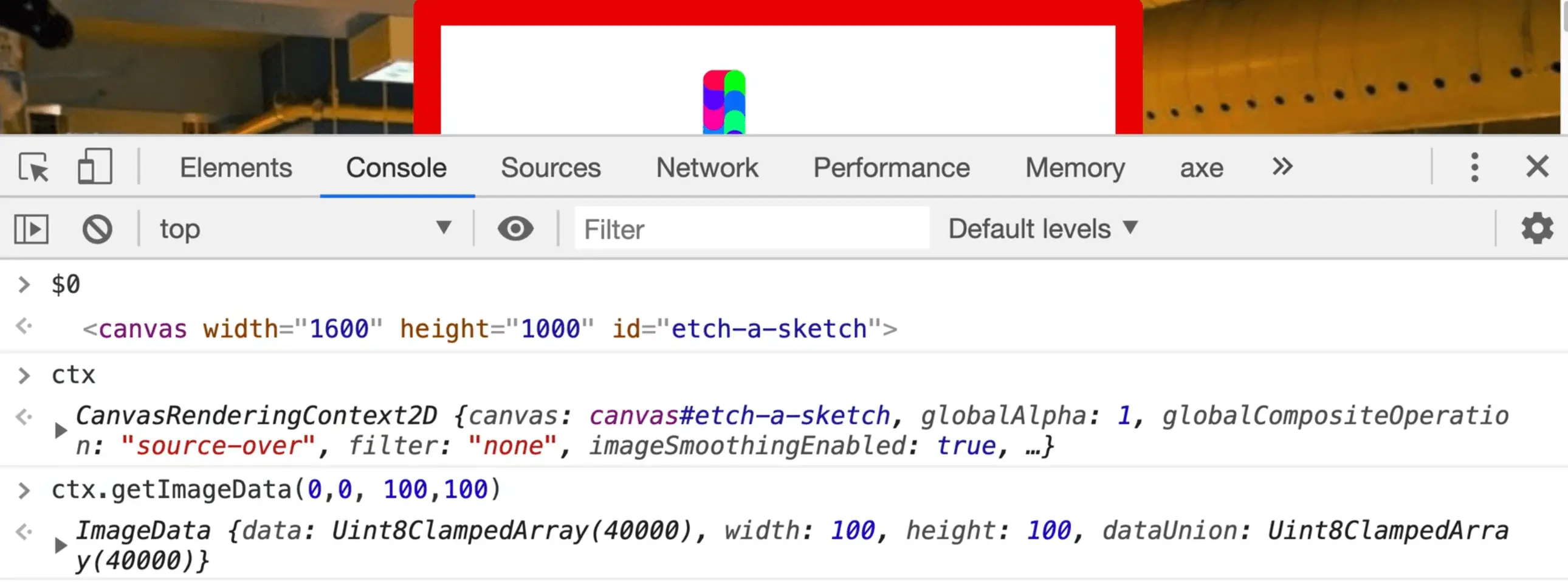Image resolution: width=1568 pixels, height=585 pixels.
Task: Open the axe tab
Action: tap(1201, 168)
